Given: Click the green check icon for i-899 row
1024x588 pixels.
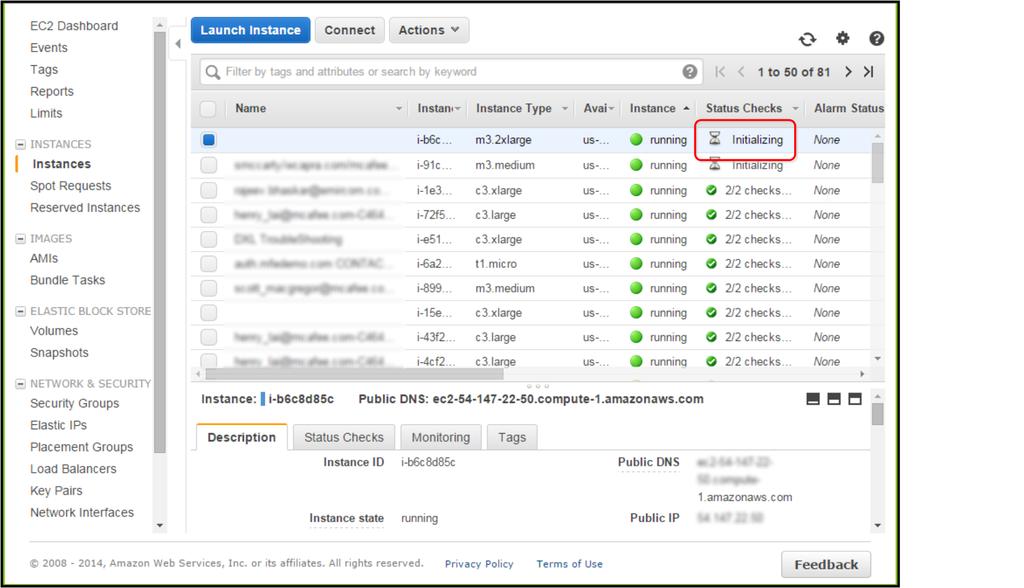Looking at the screenshot, I should (712, 288).
